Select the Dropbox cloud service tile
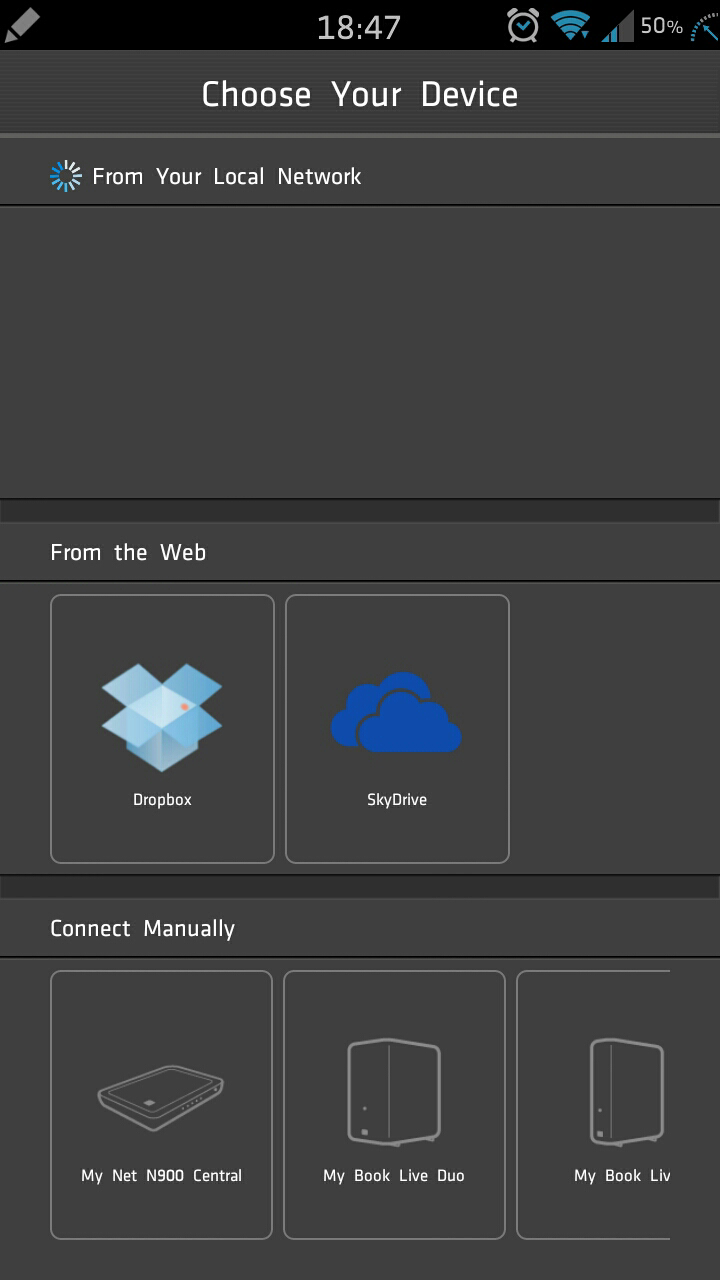 [x=162, y=729]
